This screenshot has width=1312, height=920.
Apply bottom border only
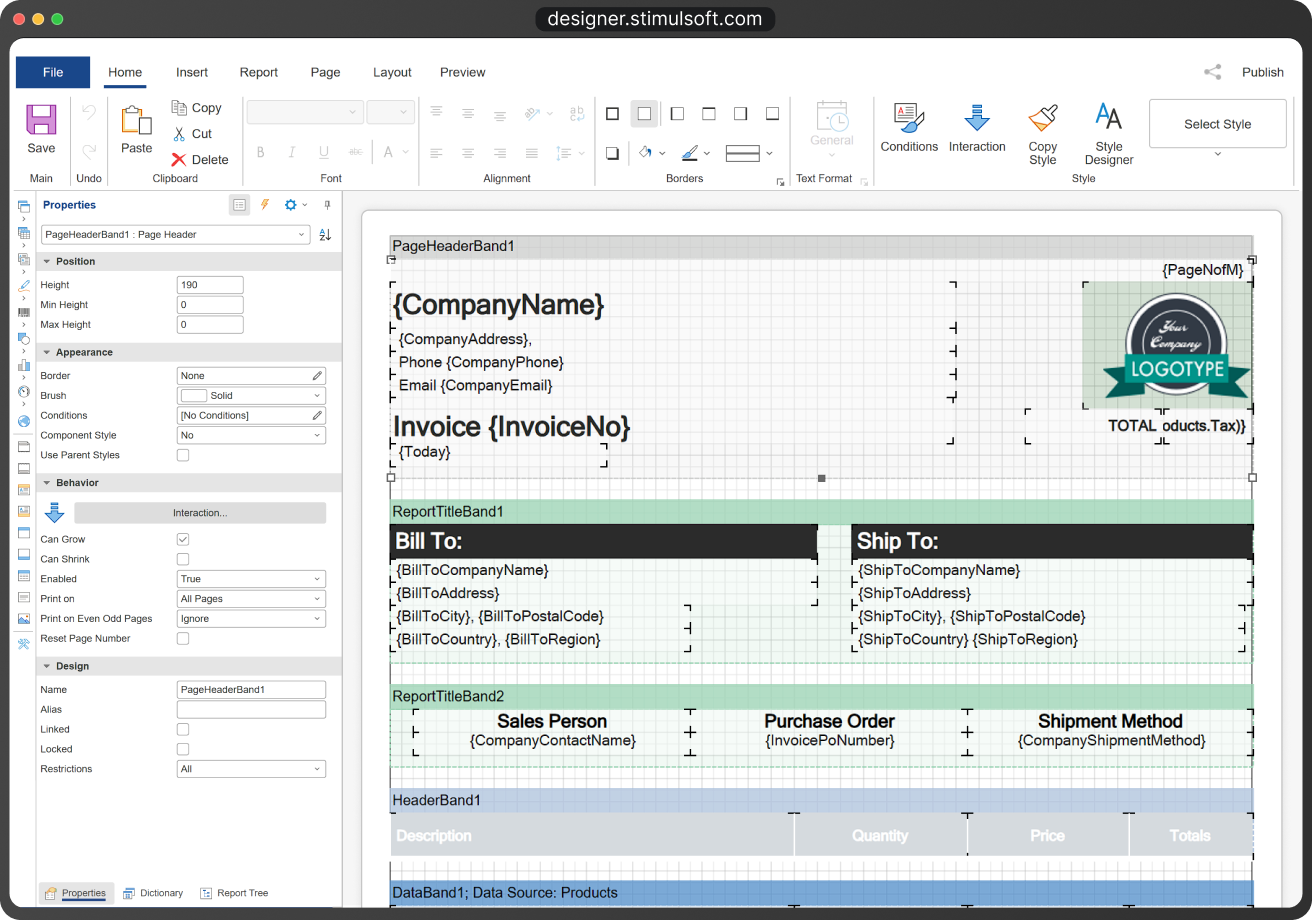pyautogui.click(x=773, y=114)
